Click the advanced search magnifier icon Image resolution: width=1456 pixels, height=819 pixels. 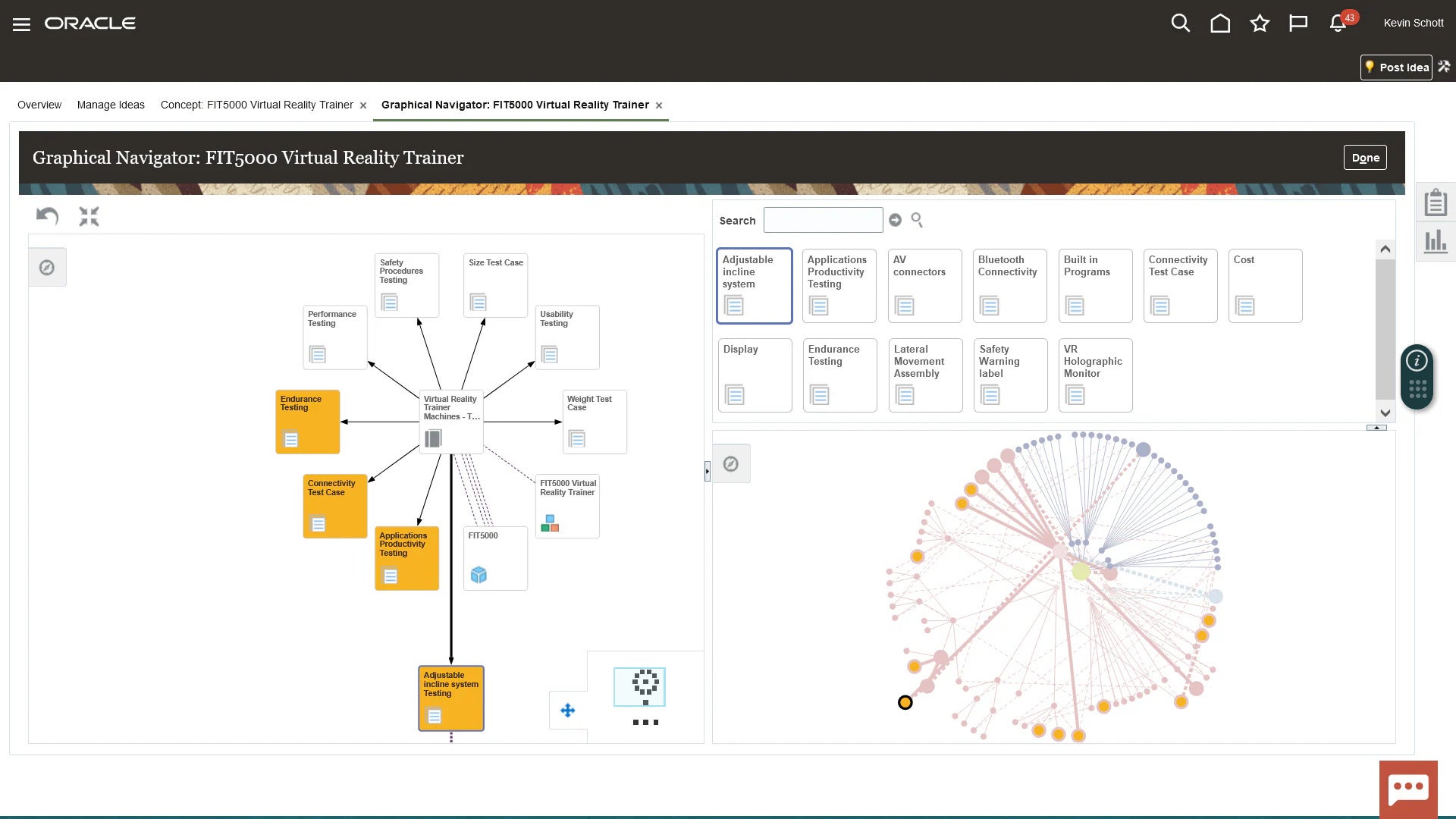[917, 220]
